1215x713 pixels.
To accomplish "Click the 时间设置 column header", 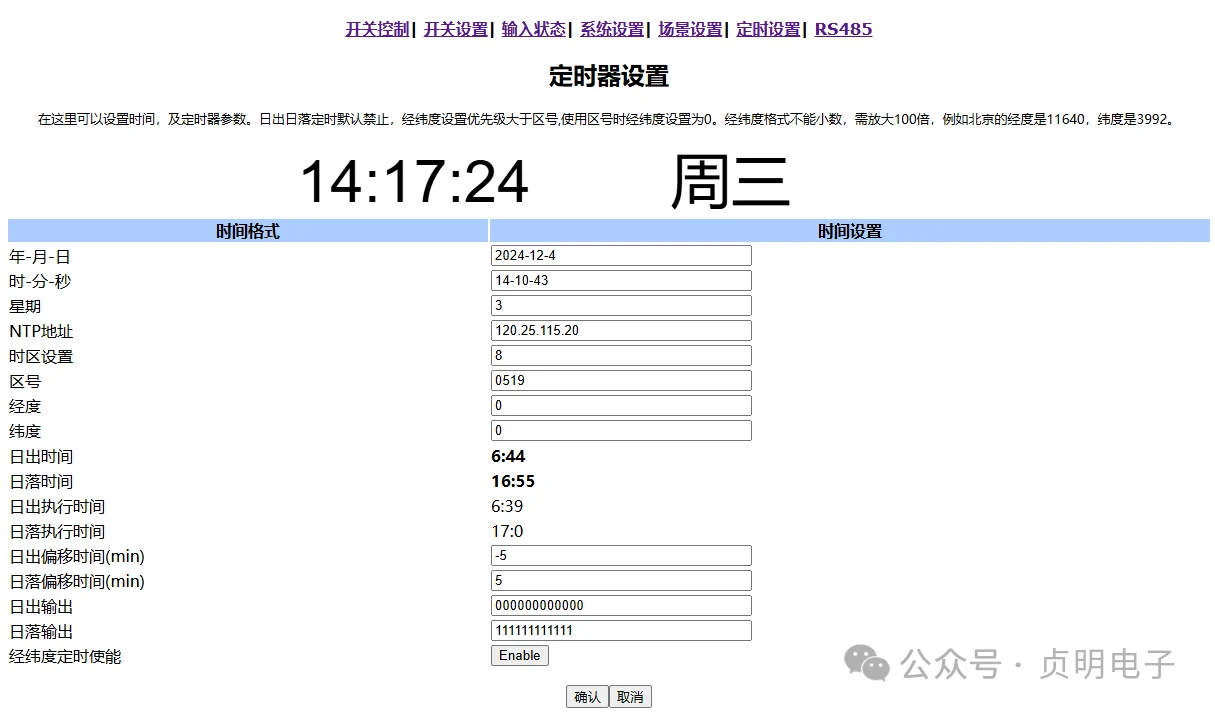I will 850,231.
